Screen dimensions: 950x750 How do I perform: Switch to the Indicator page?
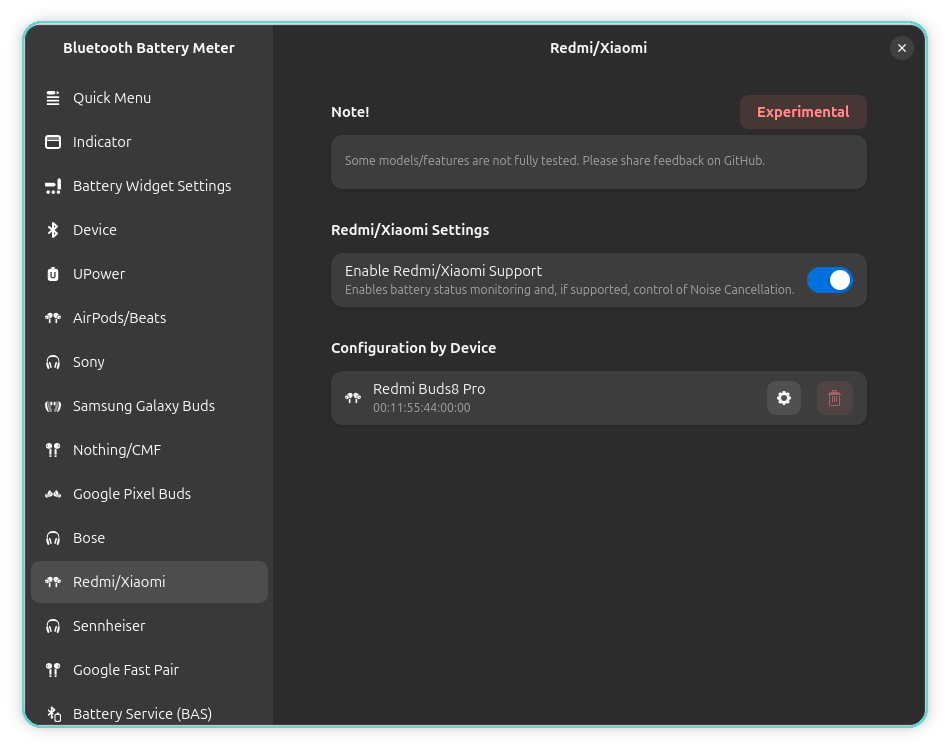(x=149, y=142)
